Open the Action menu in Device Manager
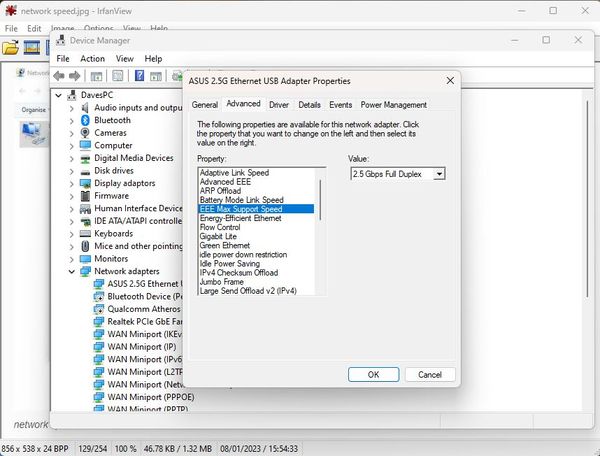This screenshot has height=456, width=600. coord(92,58)
